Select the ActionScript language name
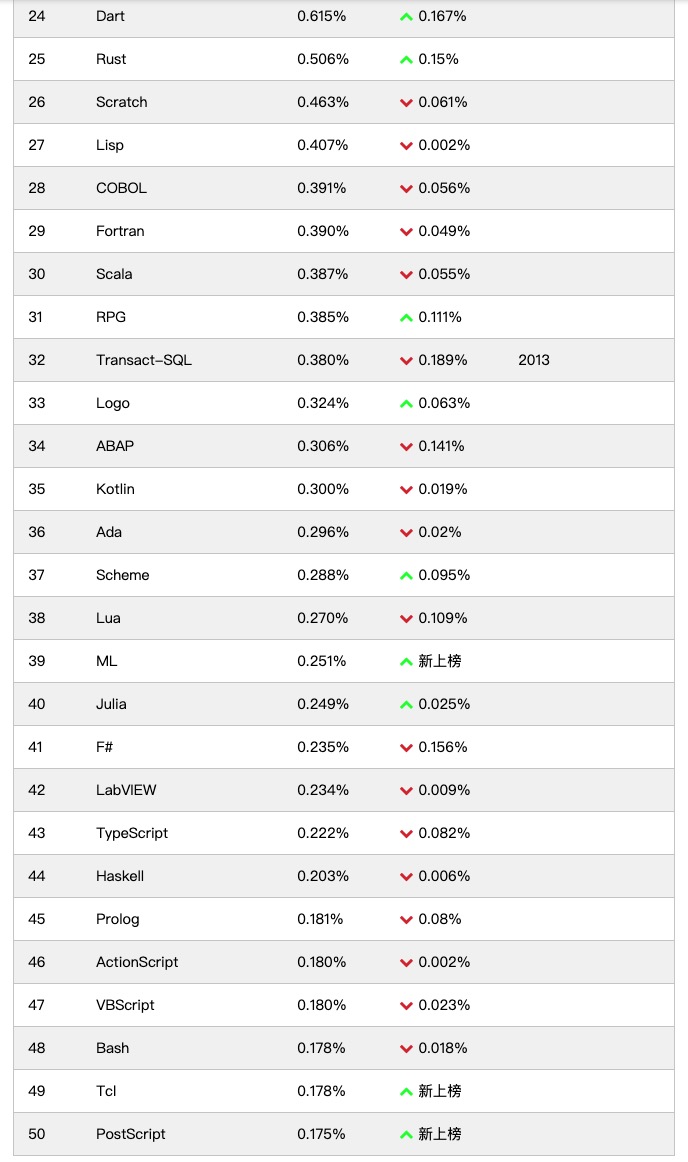The height and width of the screenshot is (1162, 688). pyautogui.click(x=137, y=962)
